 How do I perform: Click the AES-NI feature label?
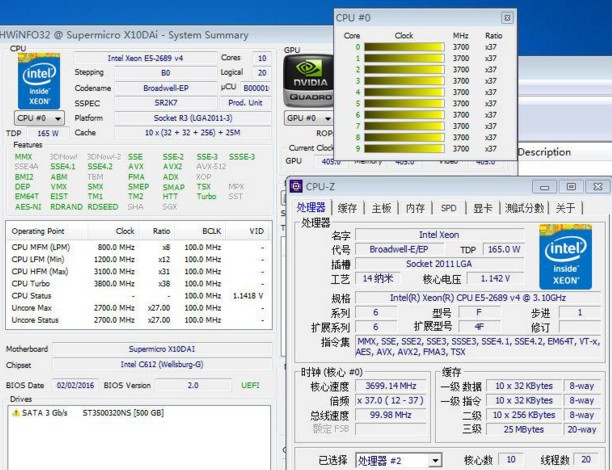(28, 207)
